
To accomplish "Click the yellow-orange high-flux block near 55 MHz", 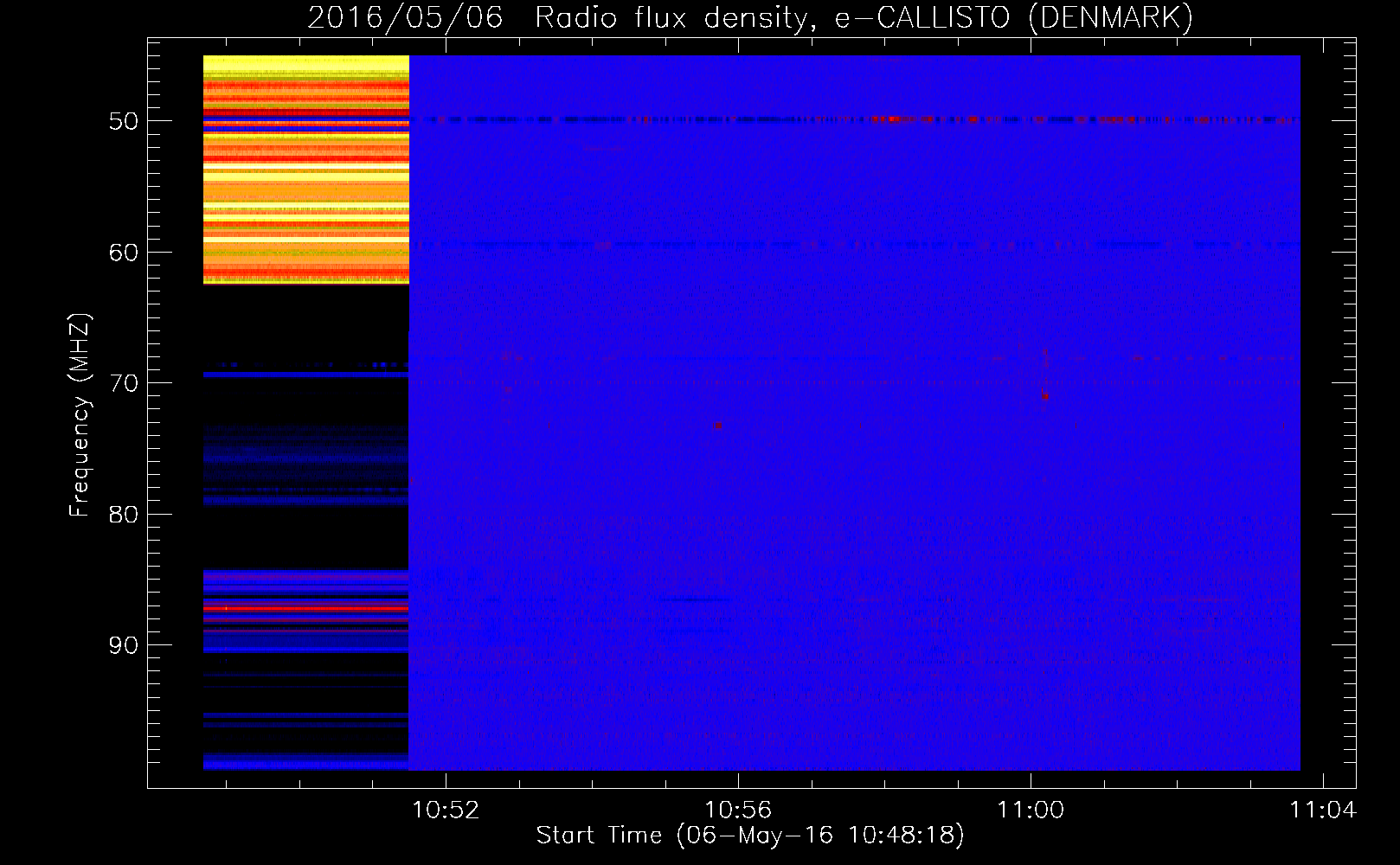I will pyautogui.click(x=306, y=170).
